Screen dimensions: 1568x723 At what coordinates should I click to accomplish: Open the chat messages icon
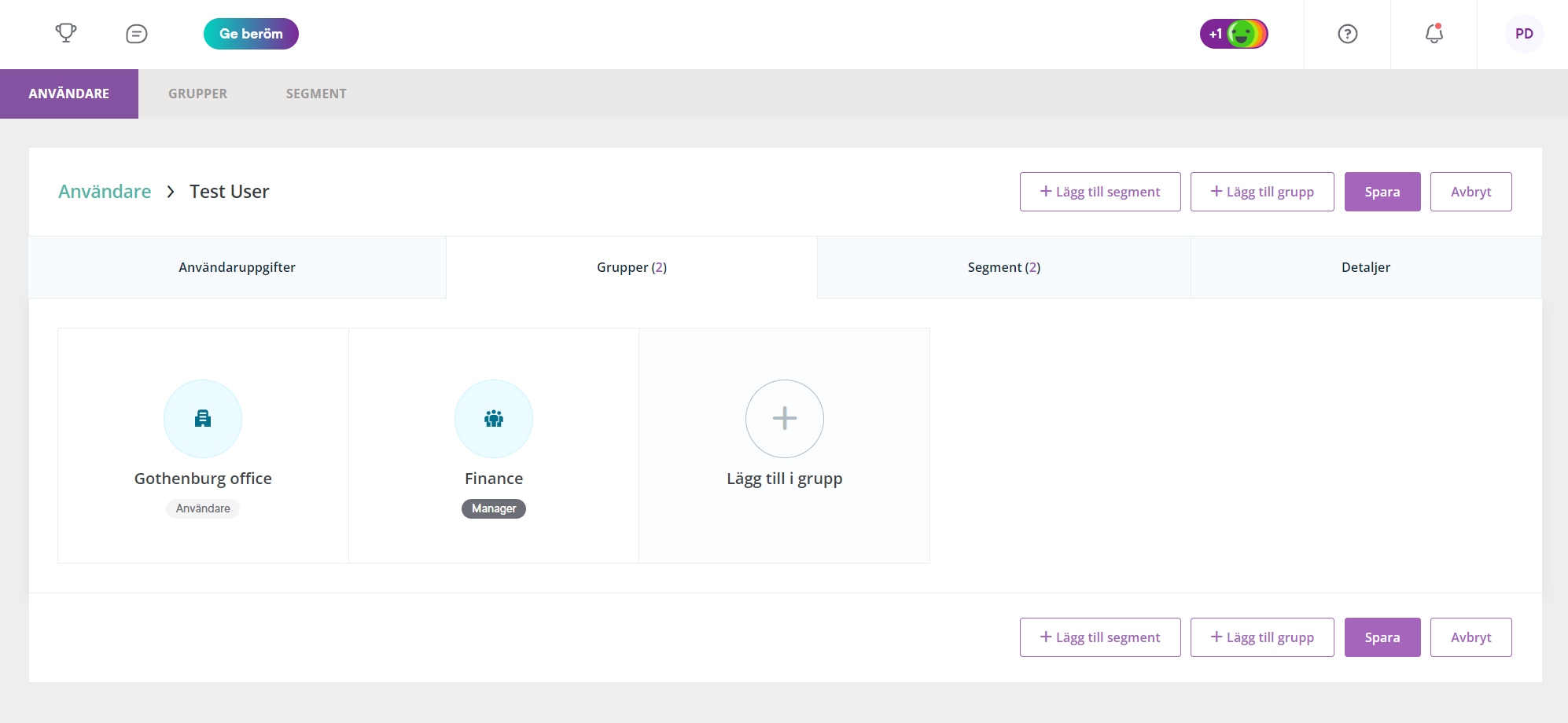(x=137, y=34)
